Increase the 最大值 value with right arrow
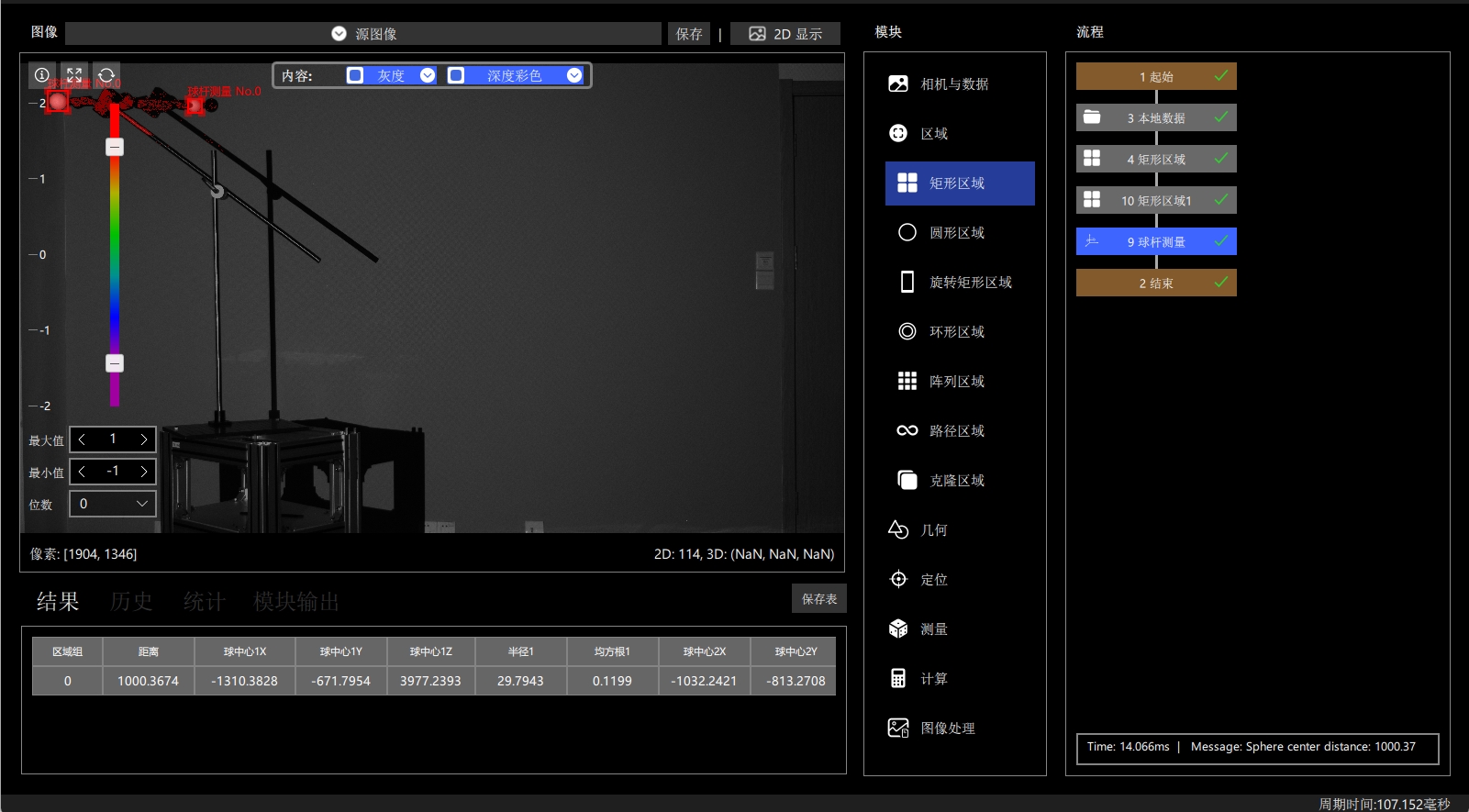The image size is (1469, 812). point(144,439)
